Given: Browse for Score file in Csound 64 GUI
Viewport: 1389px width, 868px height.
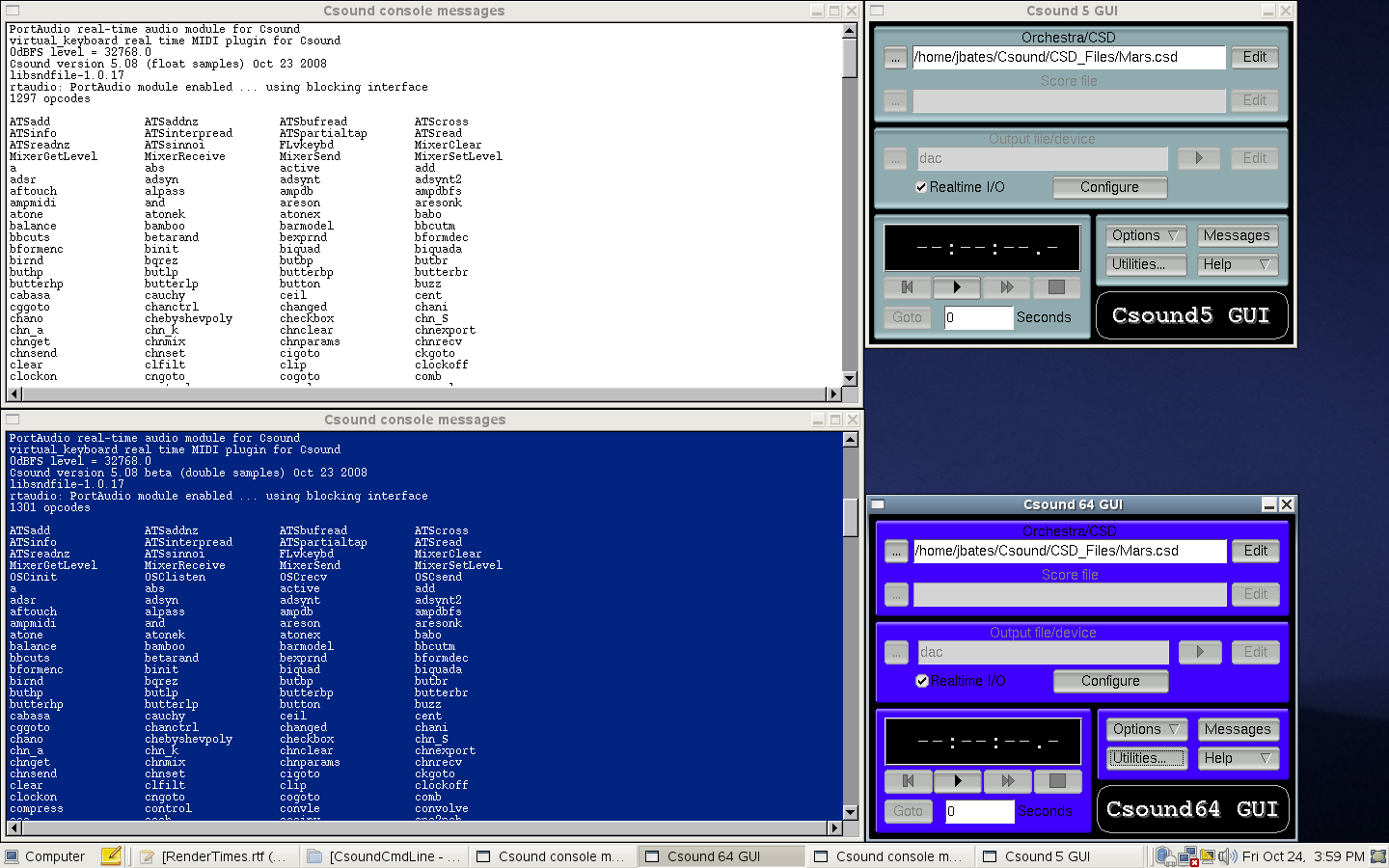Looking at the screenshot, I should (896, 594).
